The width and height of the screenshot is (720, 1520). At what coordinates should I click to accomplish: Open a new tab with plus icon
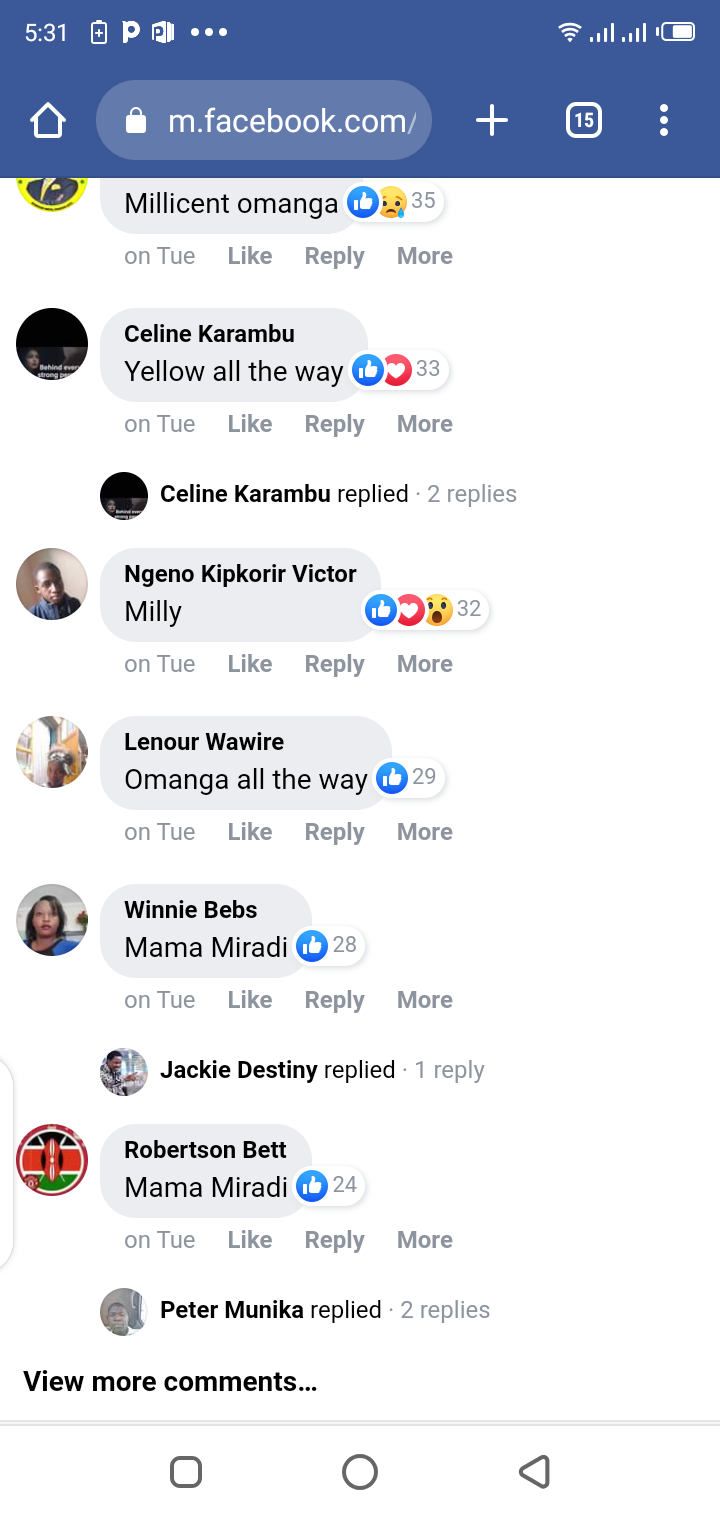[491, 121]
